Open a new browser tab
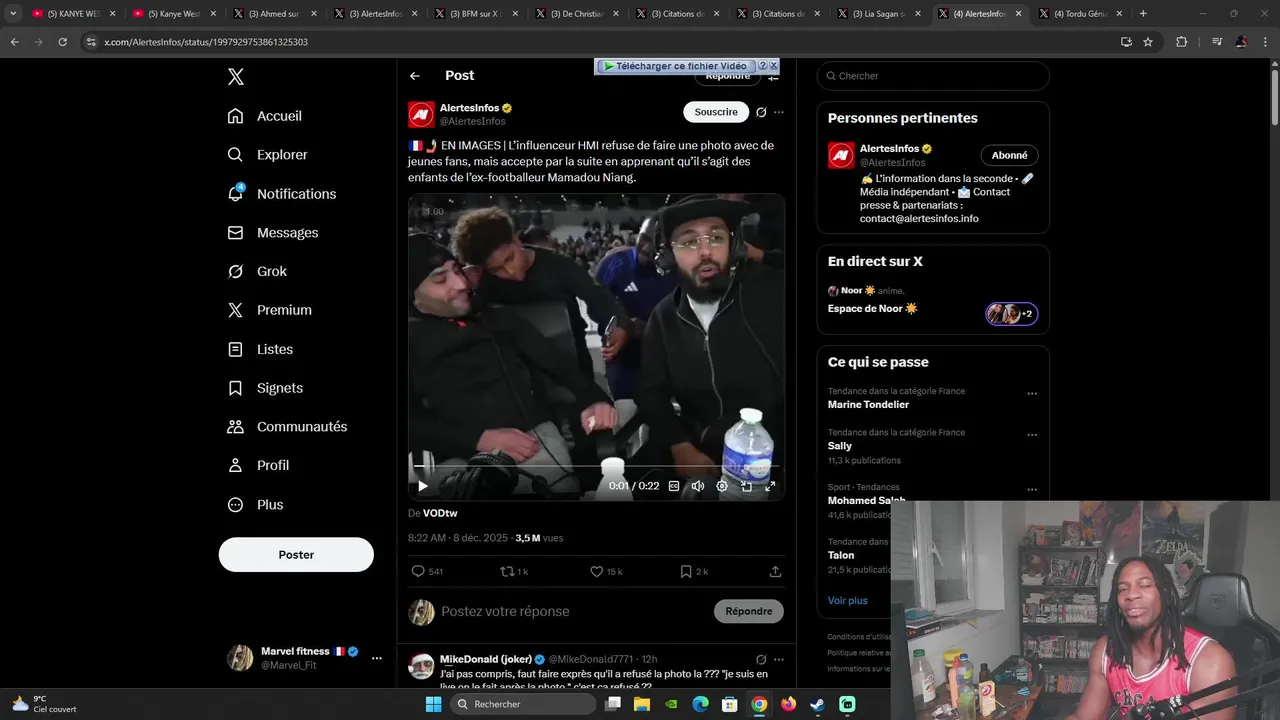1280x720 pixels. pyautogui.click(x=1143, y=14)
